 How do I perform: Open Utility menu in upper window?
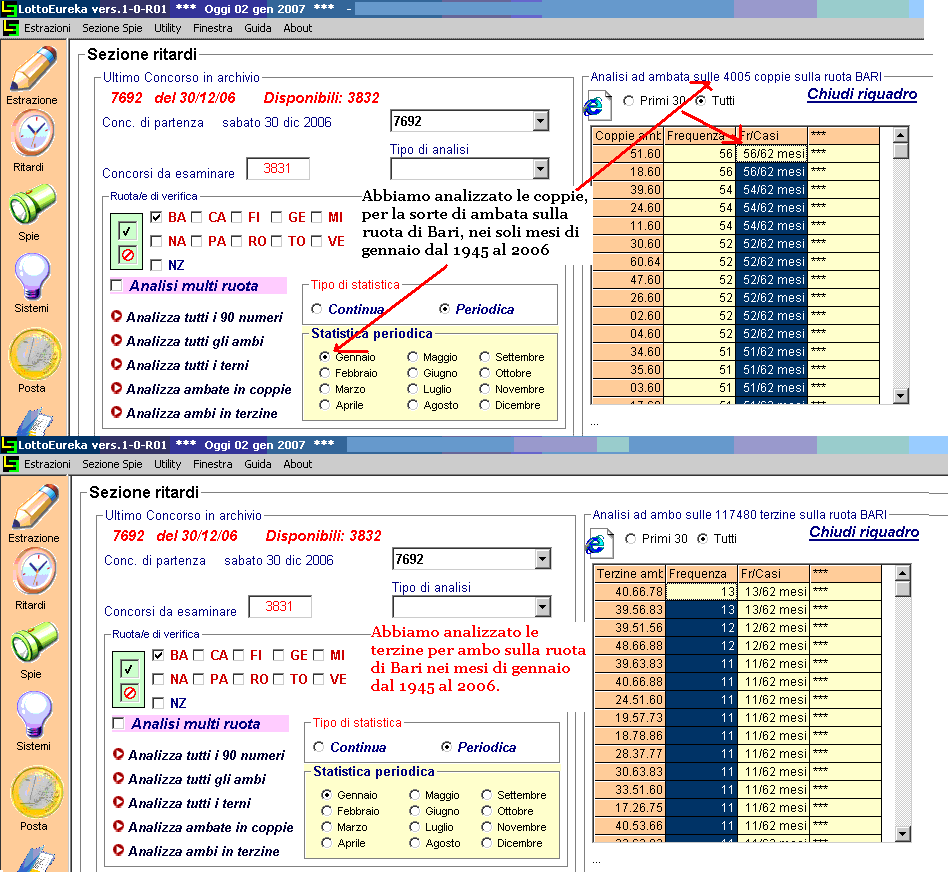168,28
